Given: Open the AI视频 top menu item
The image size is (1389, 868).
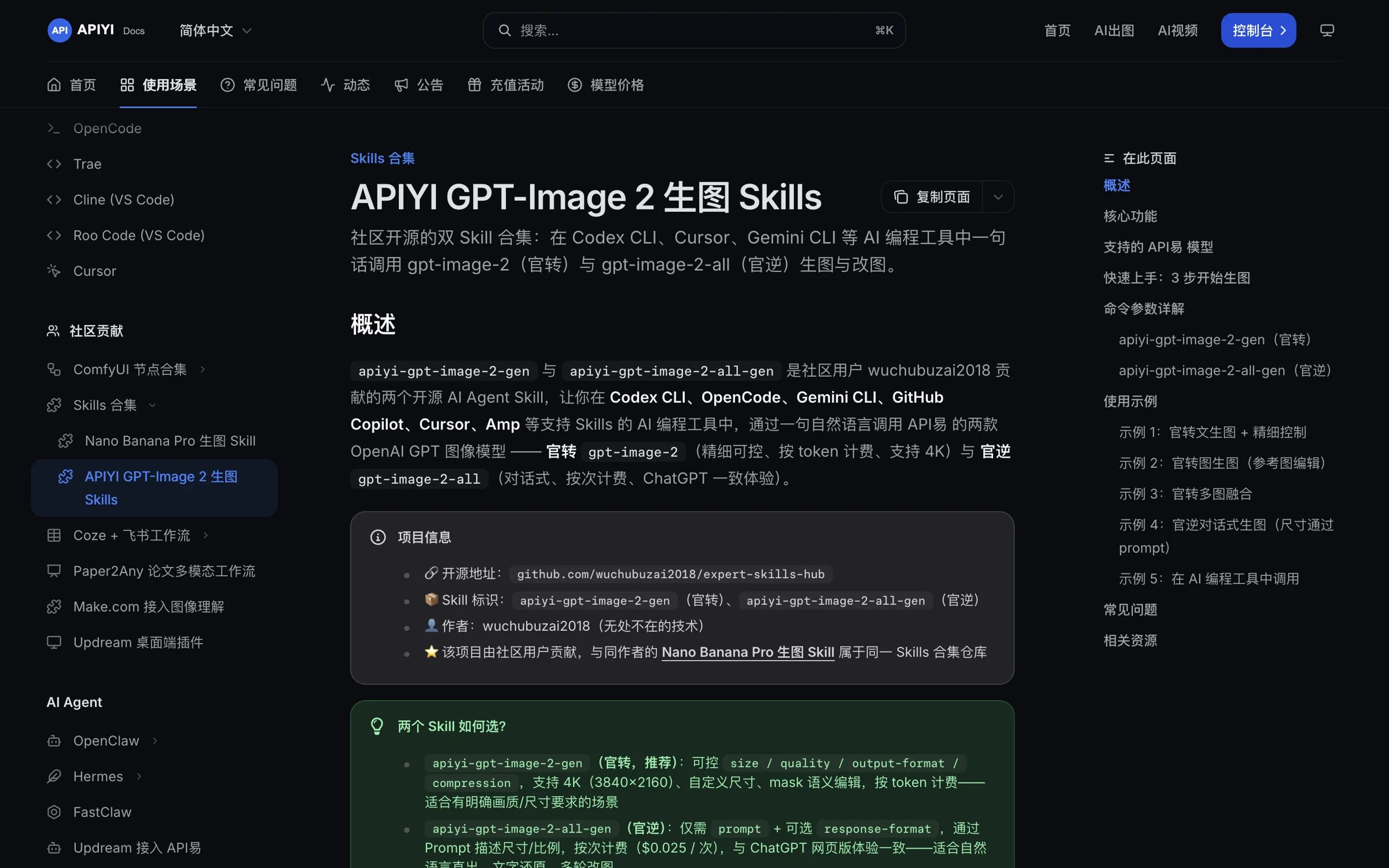Looking at the screenshot, I should [1178, 30].
